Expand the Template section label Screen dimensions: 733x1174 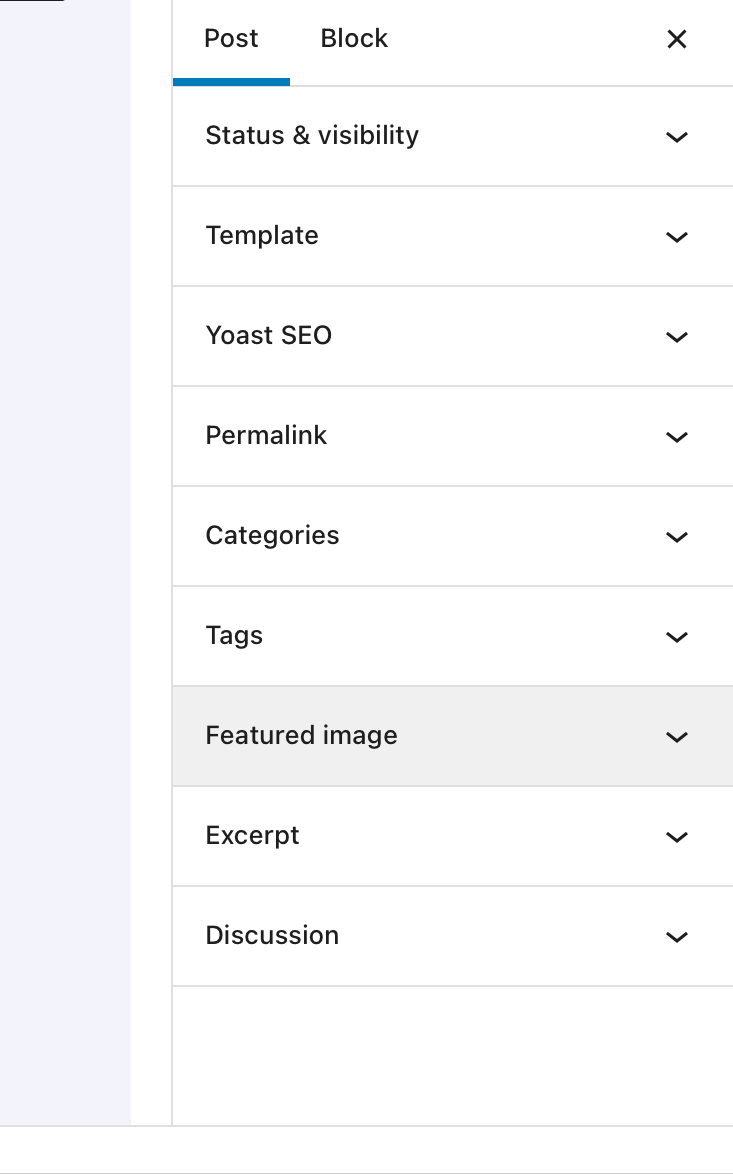tap(262, 236)
